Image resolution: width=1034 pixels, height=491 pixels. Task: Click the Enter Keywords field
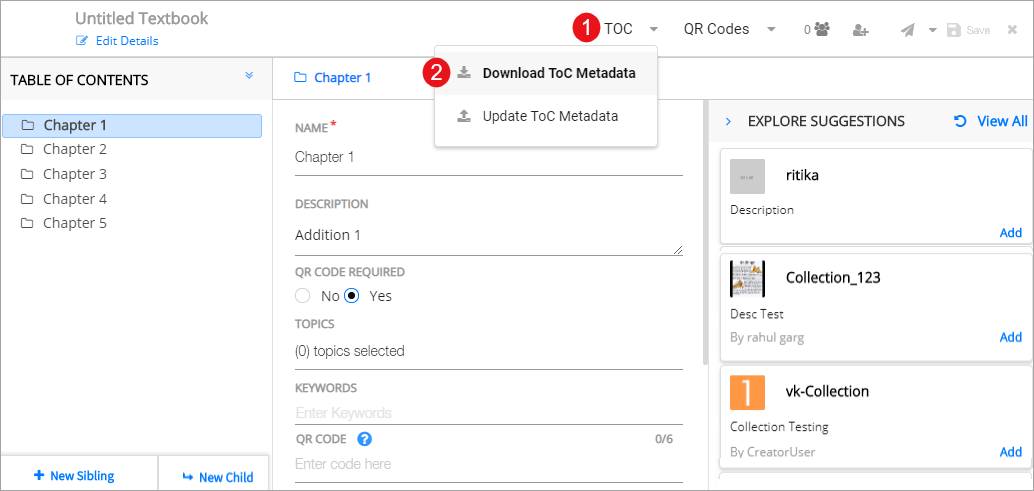pyautogui.click(x=488, y=413)
